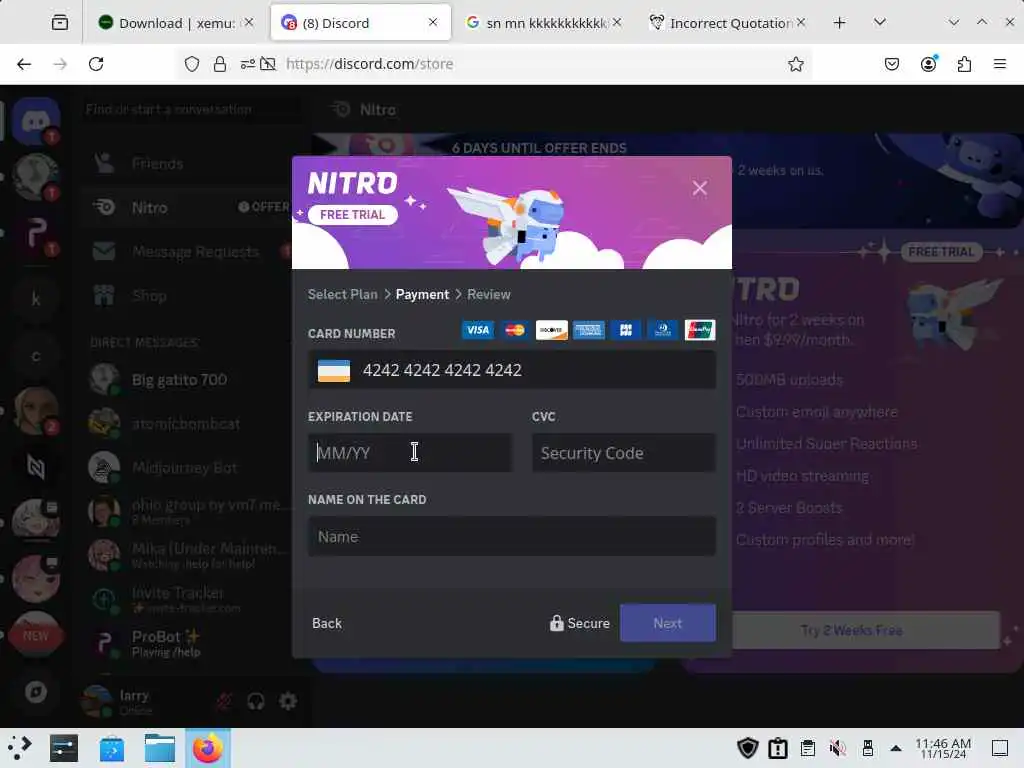Click the American Express logo
1024x768 pixels.
coord(588,330)
